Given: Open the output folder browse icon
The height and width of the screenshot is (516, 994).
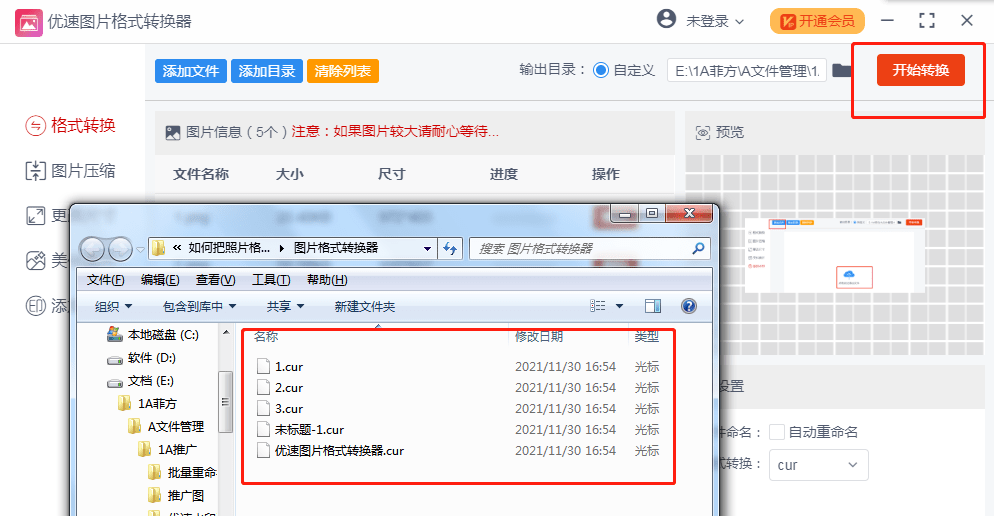Looking at the screenshot, I should tap(842, 70).
